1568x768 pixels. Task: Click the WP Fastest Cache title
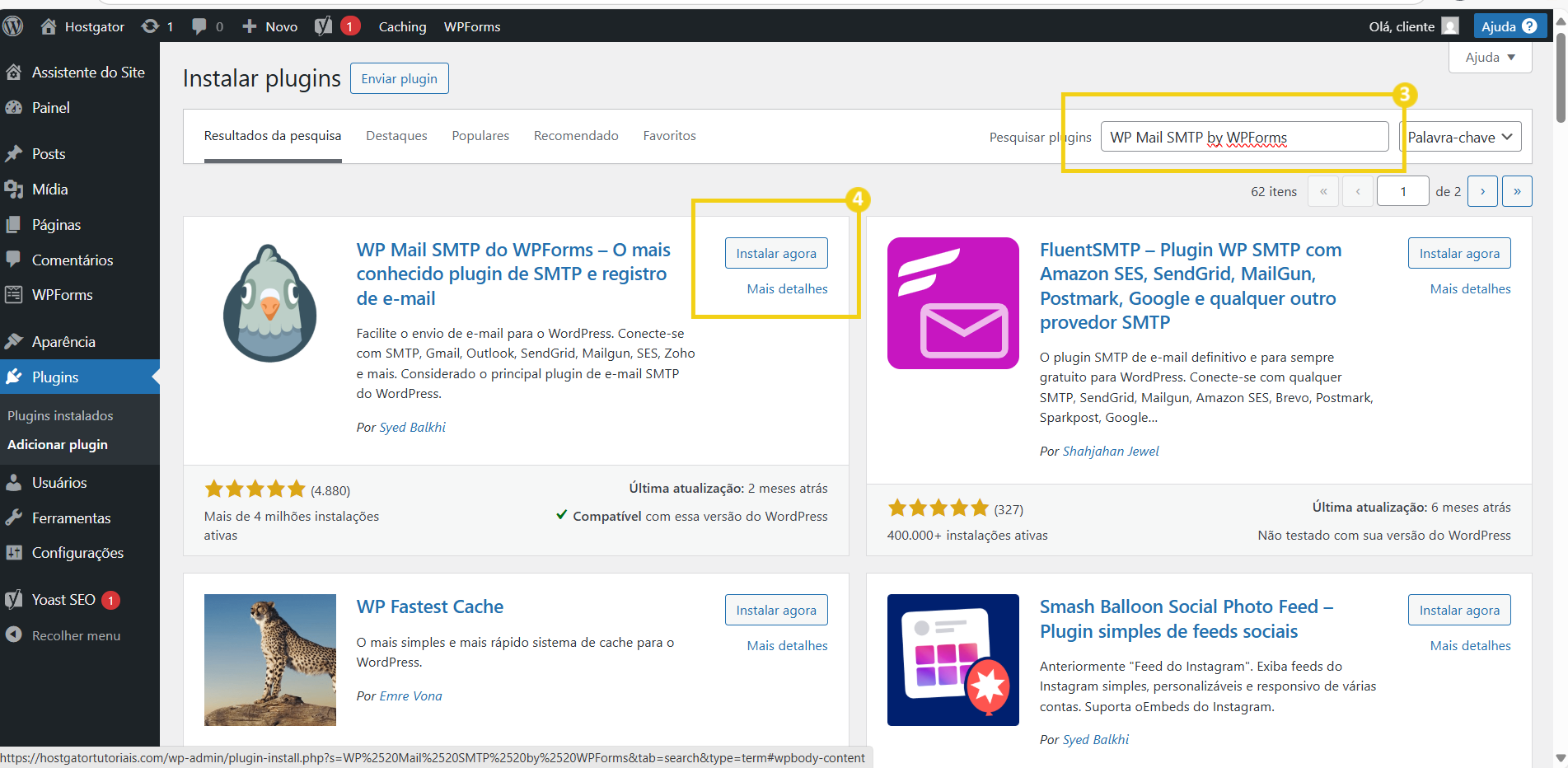430,606
